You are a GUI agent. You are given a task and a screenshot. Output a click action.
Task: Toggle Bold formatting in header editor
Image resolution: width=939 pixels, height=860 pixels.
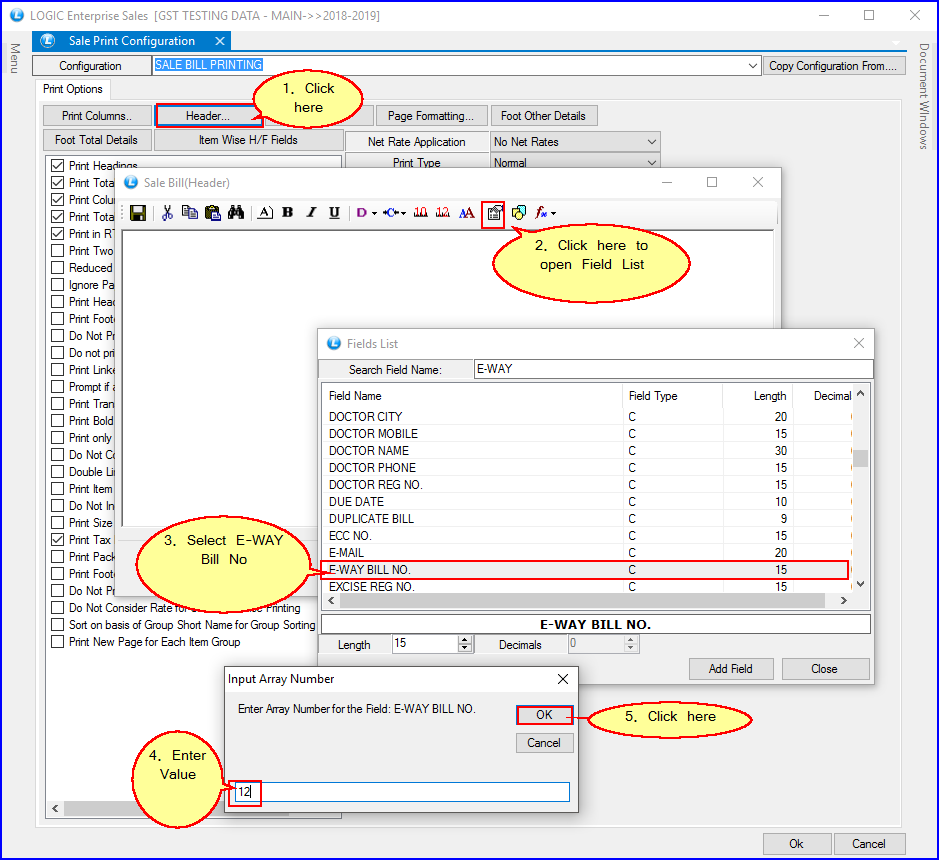point(288,213)
